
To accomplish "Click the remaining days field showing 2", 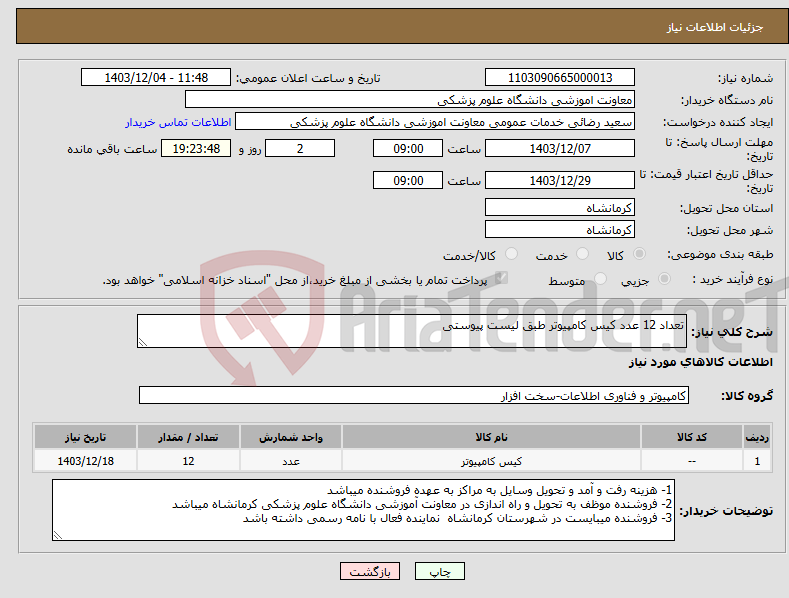I will pyautogui.click(x=300, y=148).
